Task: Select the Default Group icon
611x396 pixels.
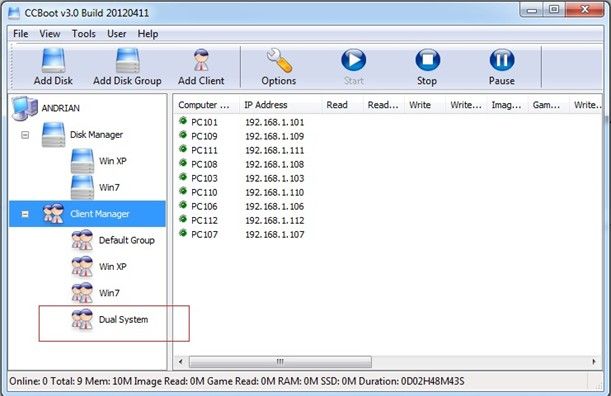Action: (82, 240)
